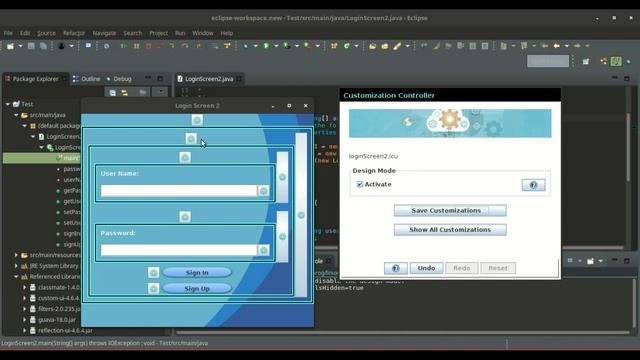The height and width of the screenshot is (360, 640).
Task: Select reflection-ui-4.6.4.jar in the tree
Action: [x=65, y=331]
